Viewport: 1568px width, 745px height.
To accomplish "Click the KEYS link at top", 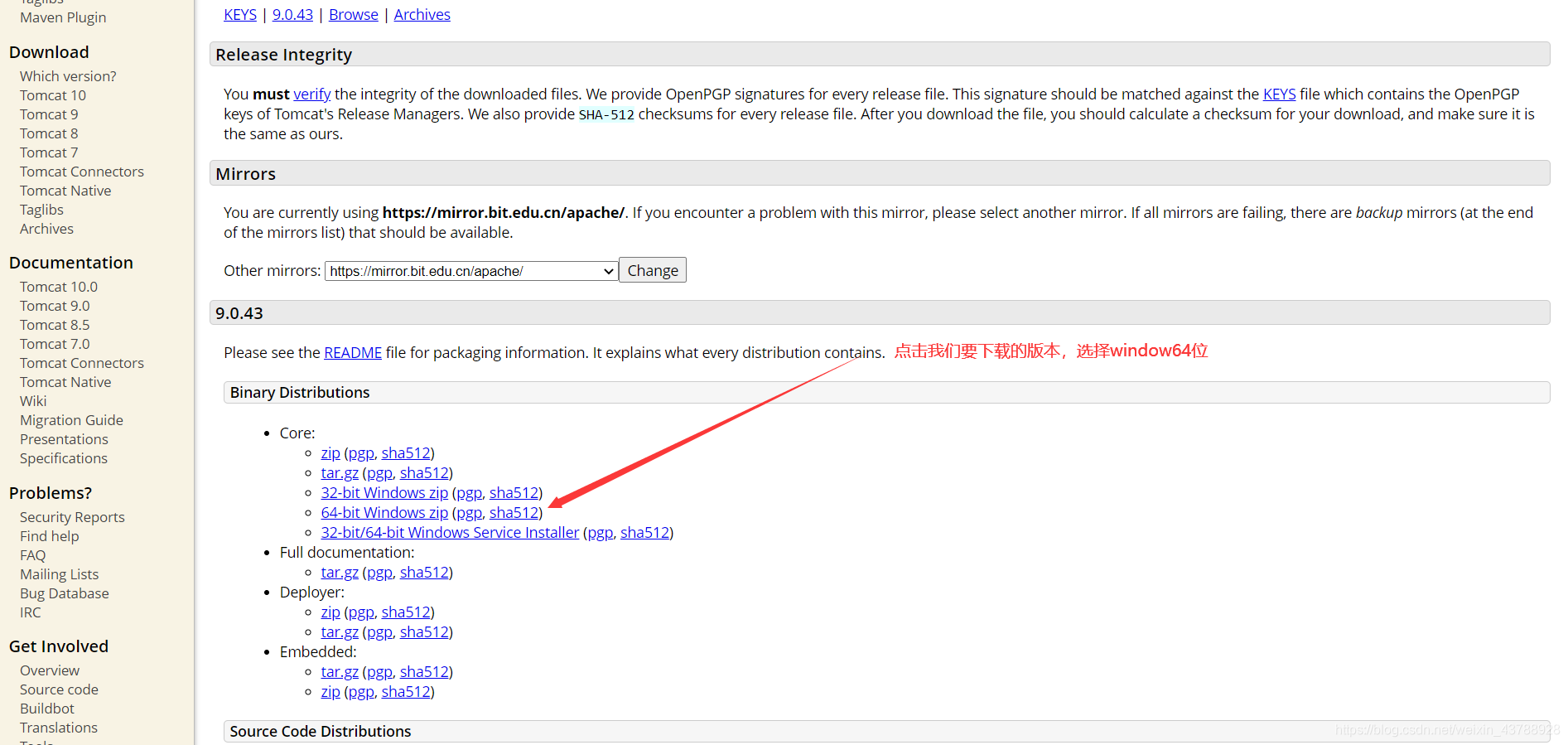I will pyautogui.click(x=240, y=15).
